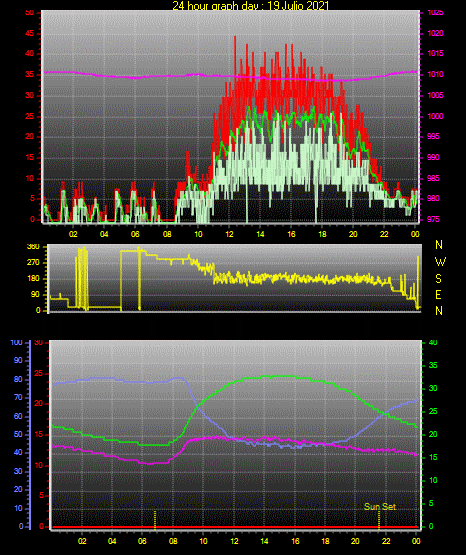Image resolution: width=466 pixels, height=555 pixels.
Task: Click pressure axis value 1020
Action: click(435, 33)
